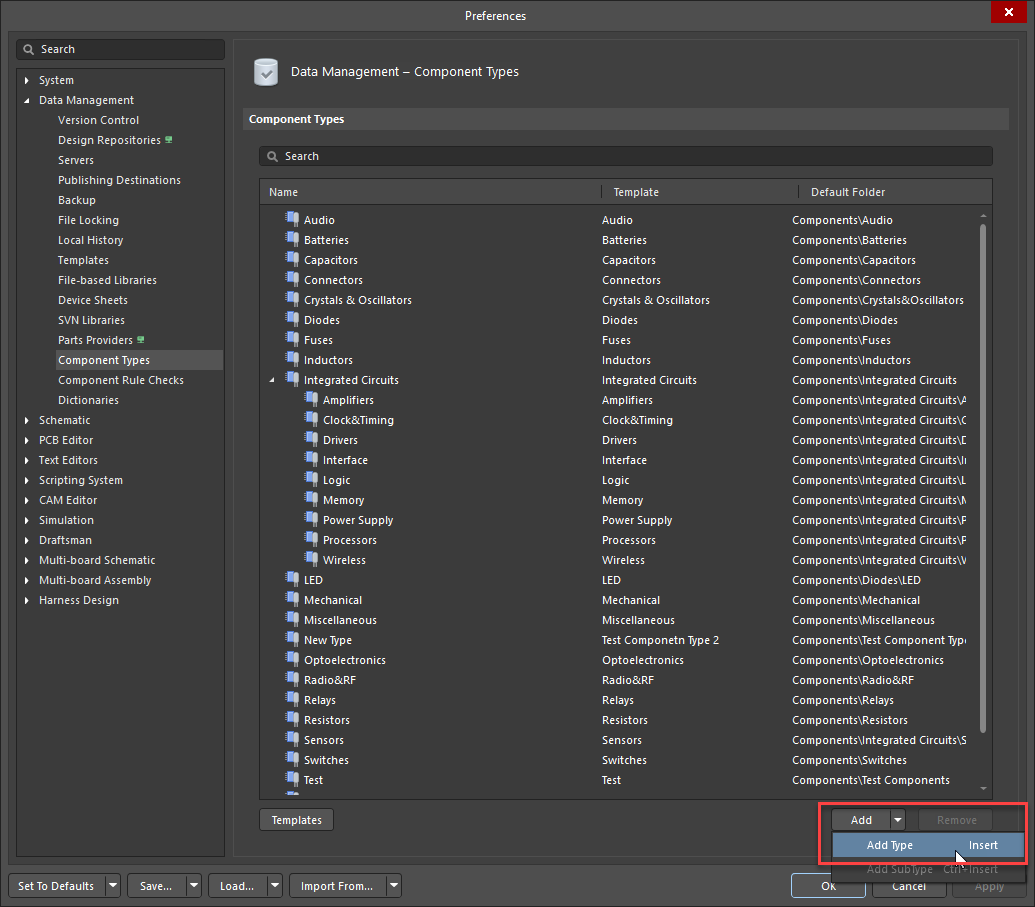
Task: Select the Resistors row name
Action: [x=327, y=720]
